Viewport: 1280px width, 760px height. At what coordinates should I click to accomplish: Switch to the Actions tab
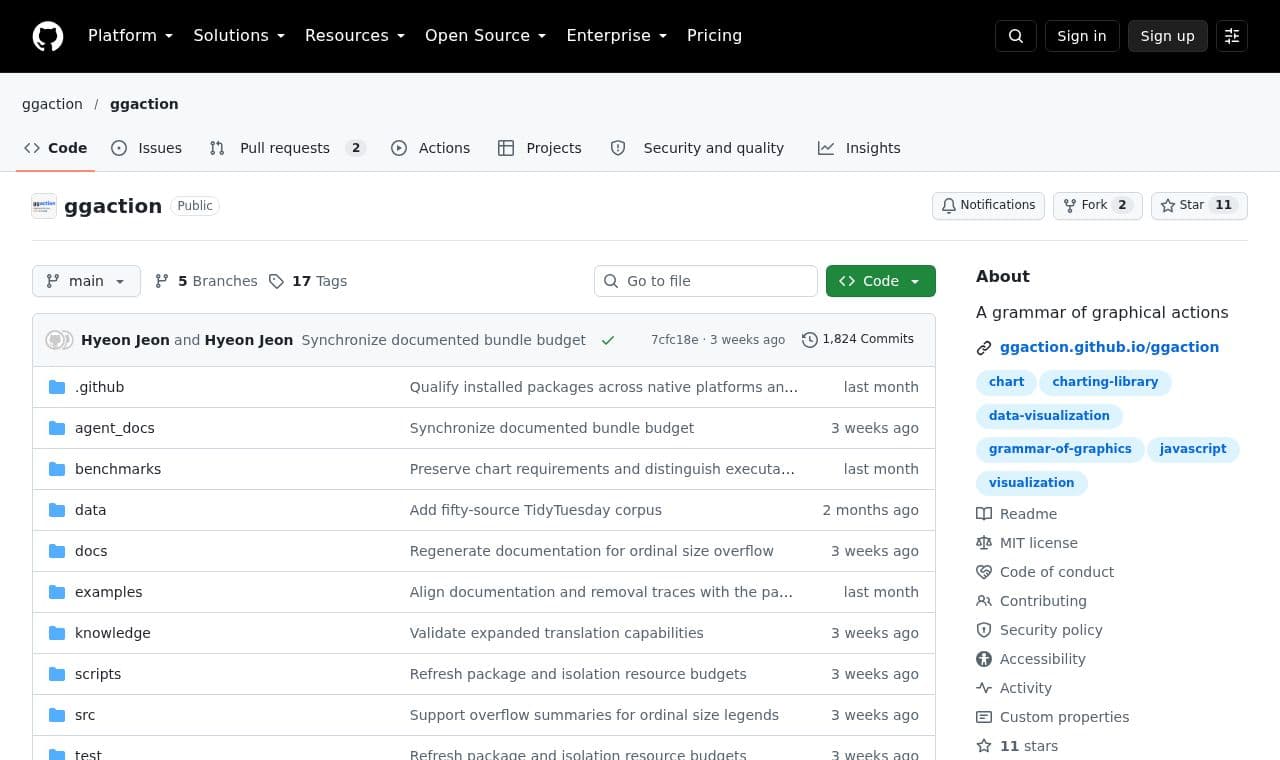tap(431, 148)
